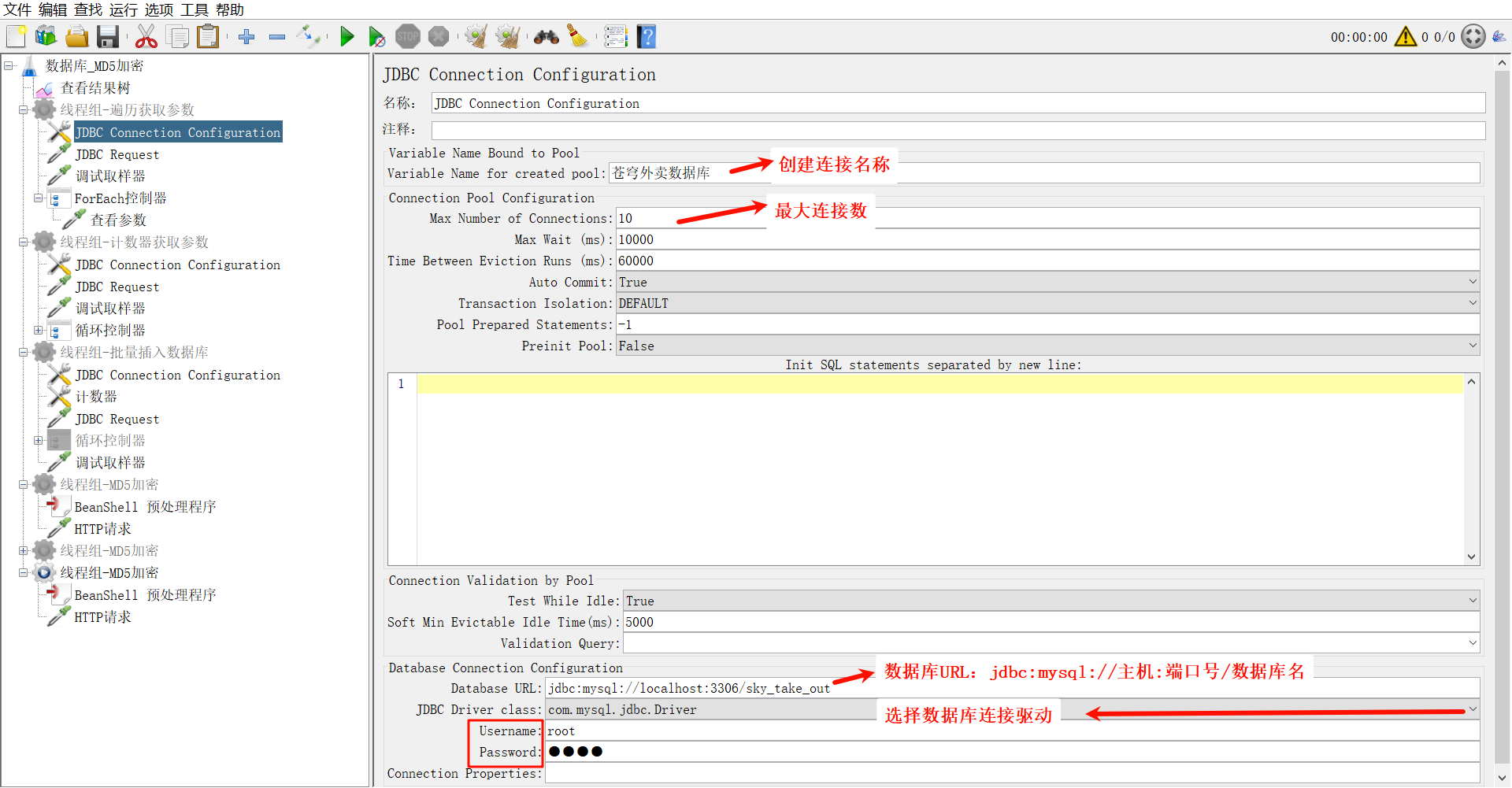Open the 工具 menu
Screen dimensions: 1512x788
pyautogui.click(x=195, y=9)
